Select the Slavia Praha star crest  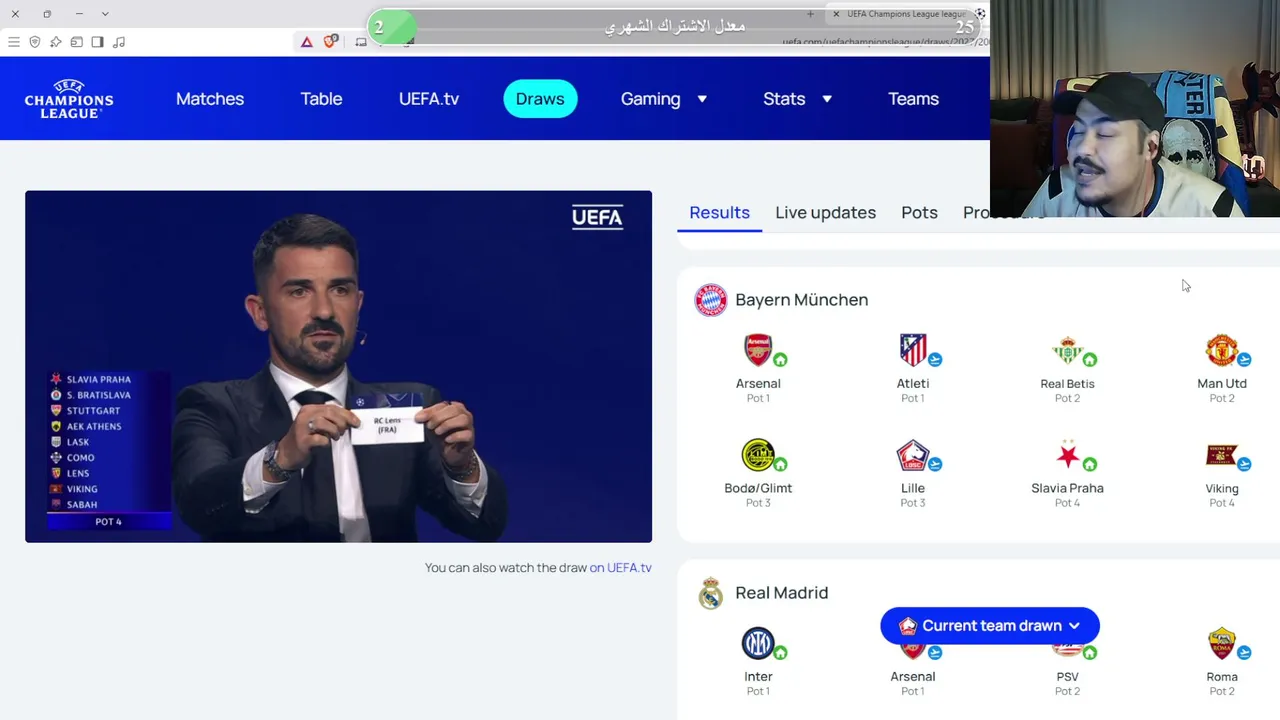tap(1067, 455)
